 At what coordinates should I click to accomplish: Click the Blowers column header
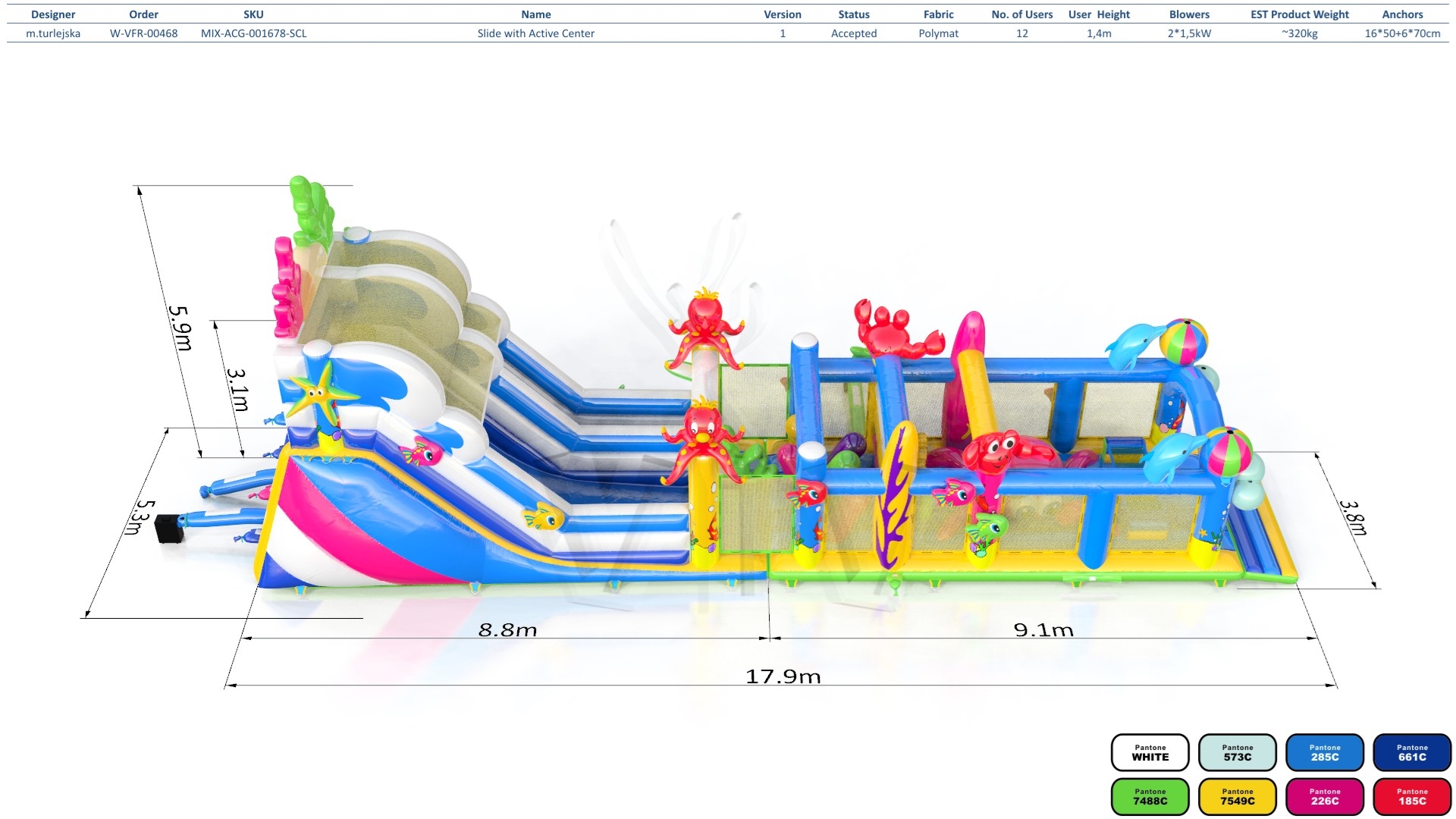tap(1189, 14)
